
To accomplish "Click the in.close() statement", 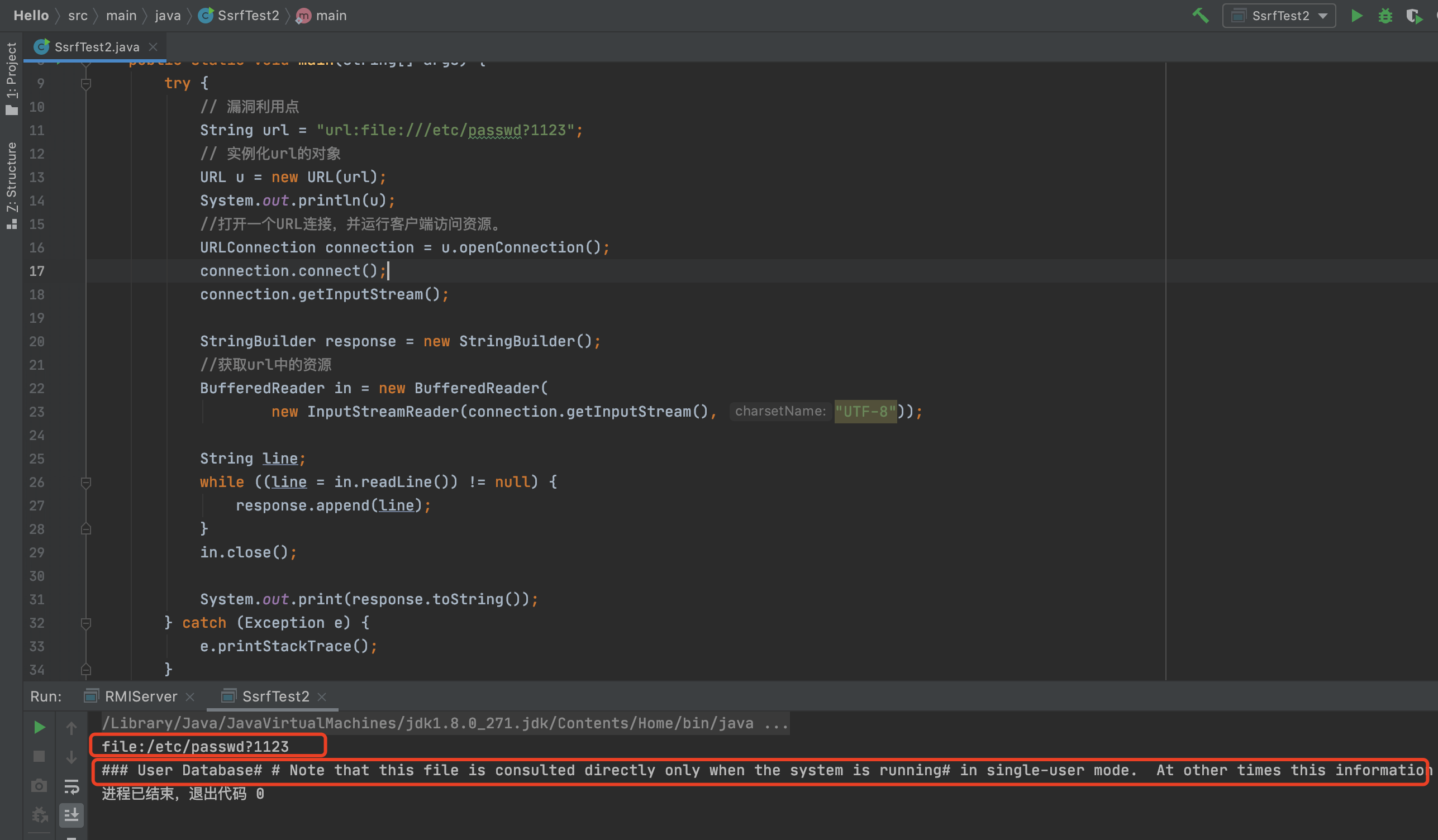I will [248, 552].
